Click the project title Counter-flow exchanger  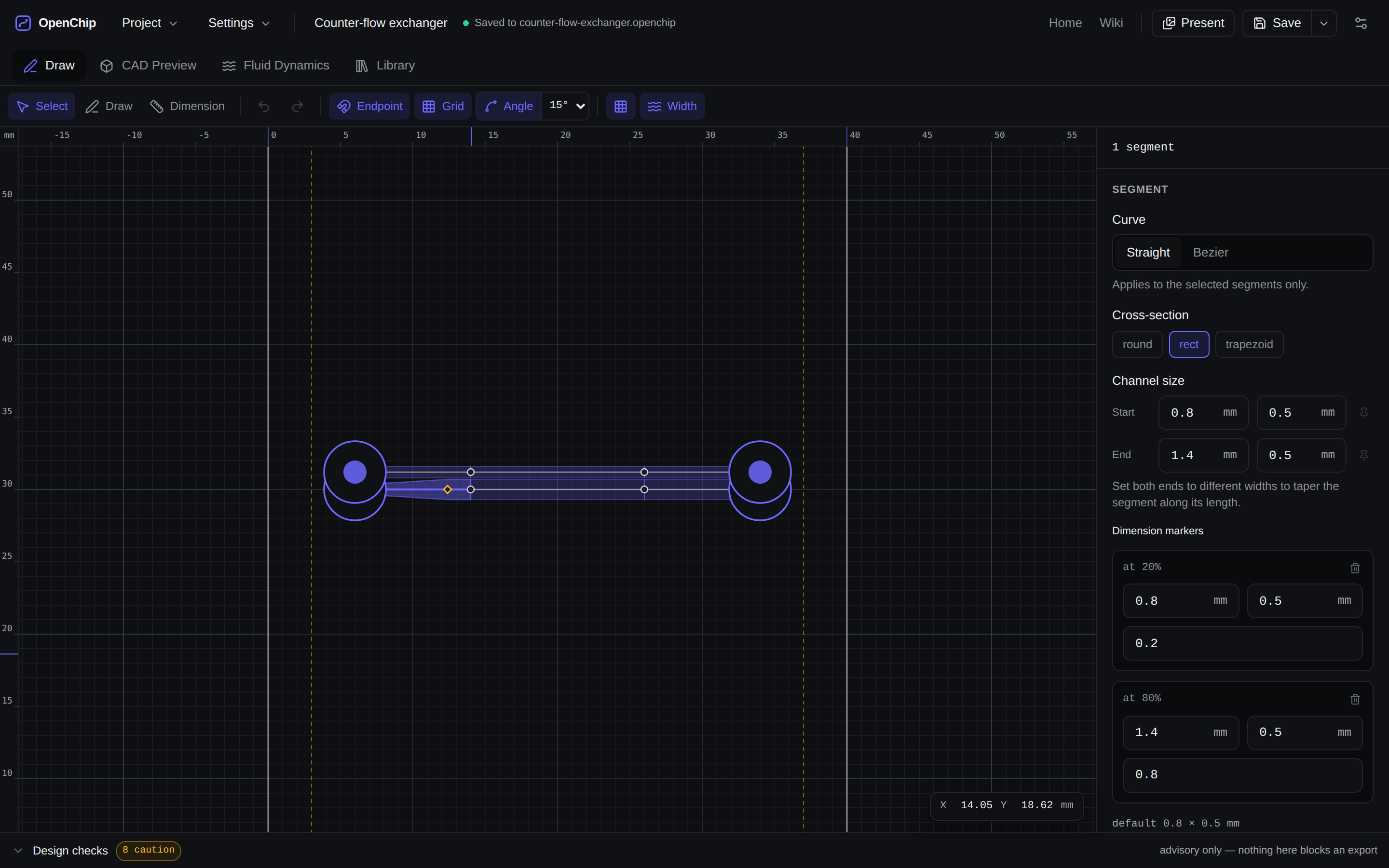point(381,23)
